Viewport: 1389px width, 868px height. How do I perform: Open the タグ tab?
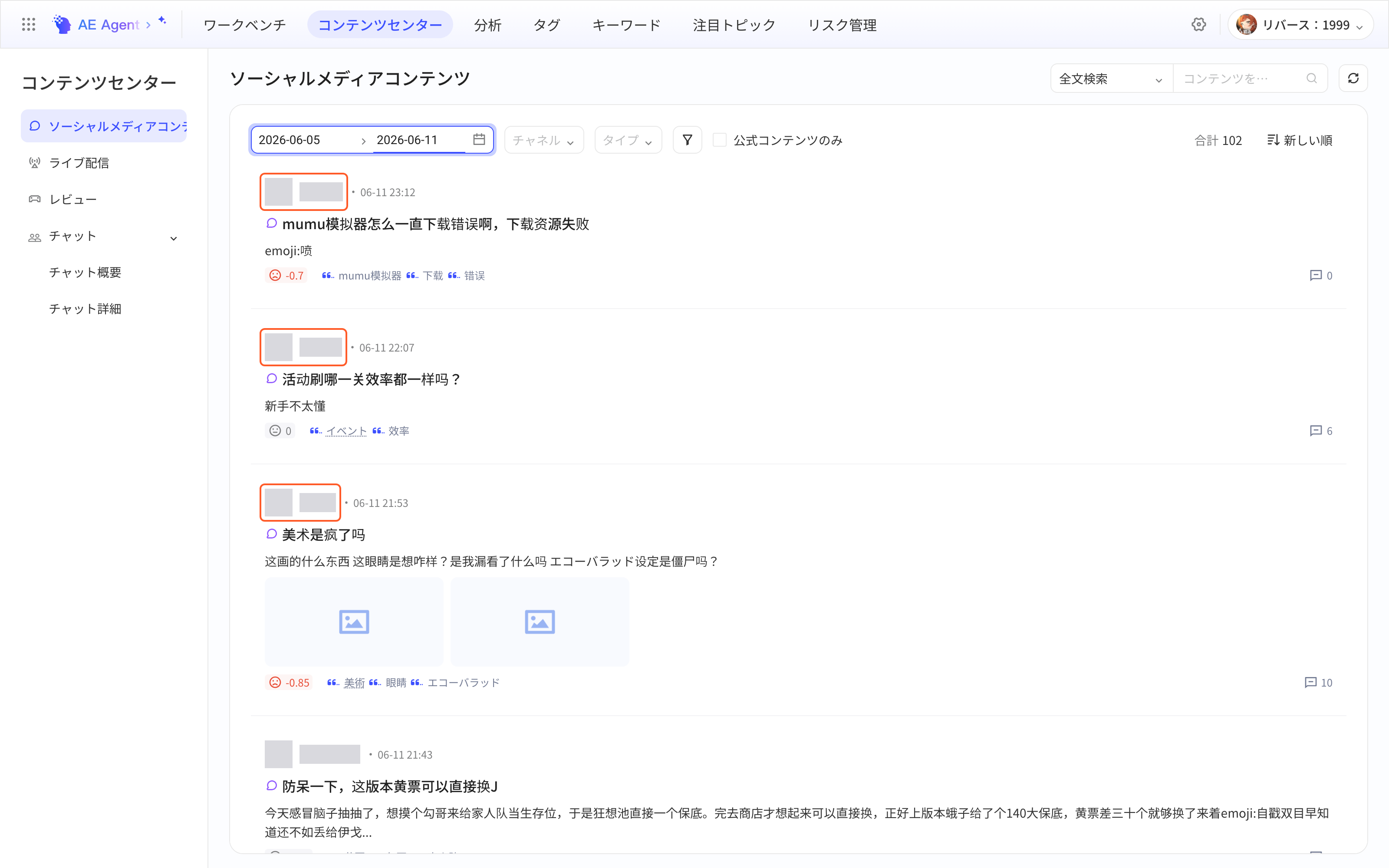click(547, 25)
